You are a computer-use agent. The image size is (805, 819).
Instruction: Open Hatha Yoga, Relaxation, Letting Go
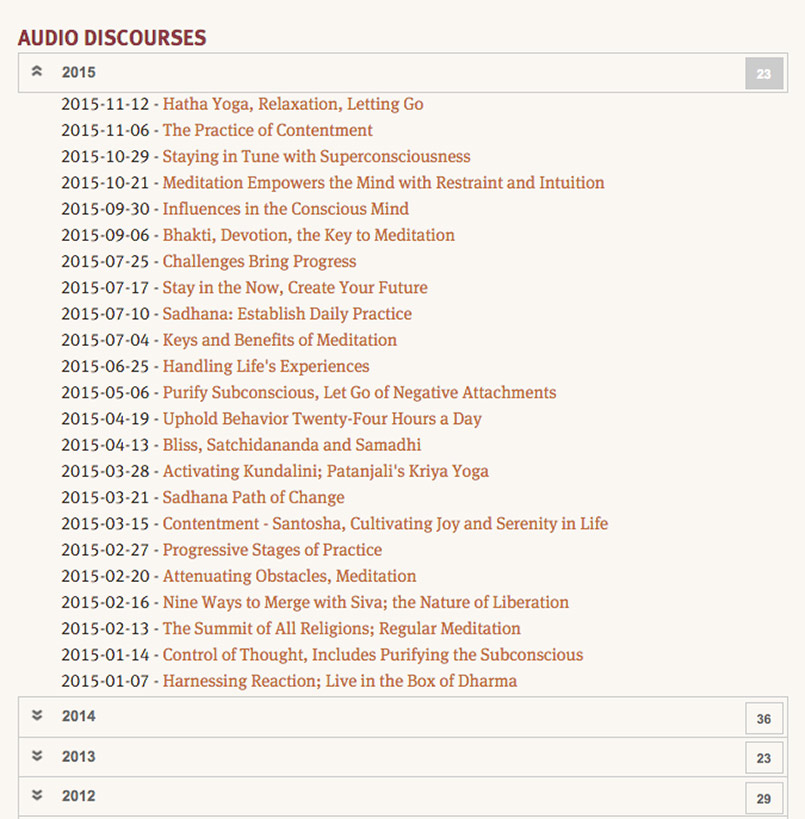click(293, 104)
